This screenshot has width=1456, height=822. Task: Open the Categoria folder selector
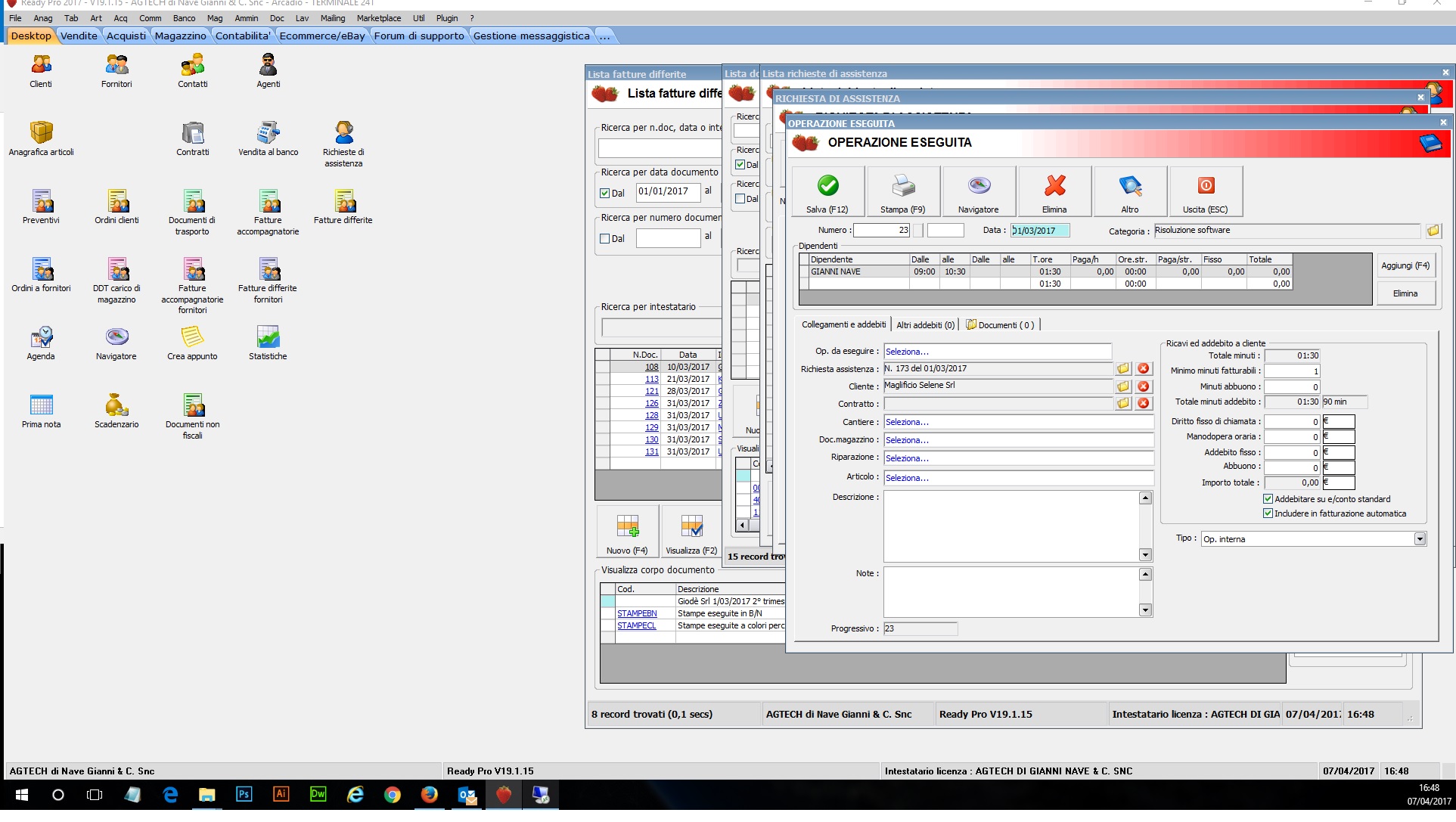pos(1433,231)
